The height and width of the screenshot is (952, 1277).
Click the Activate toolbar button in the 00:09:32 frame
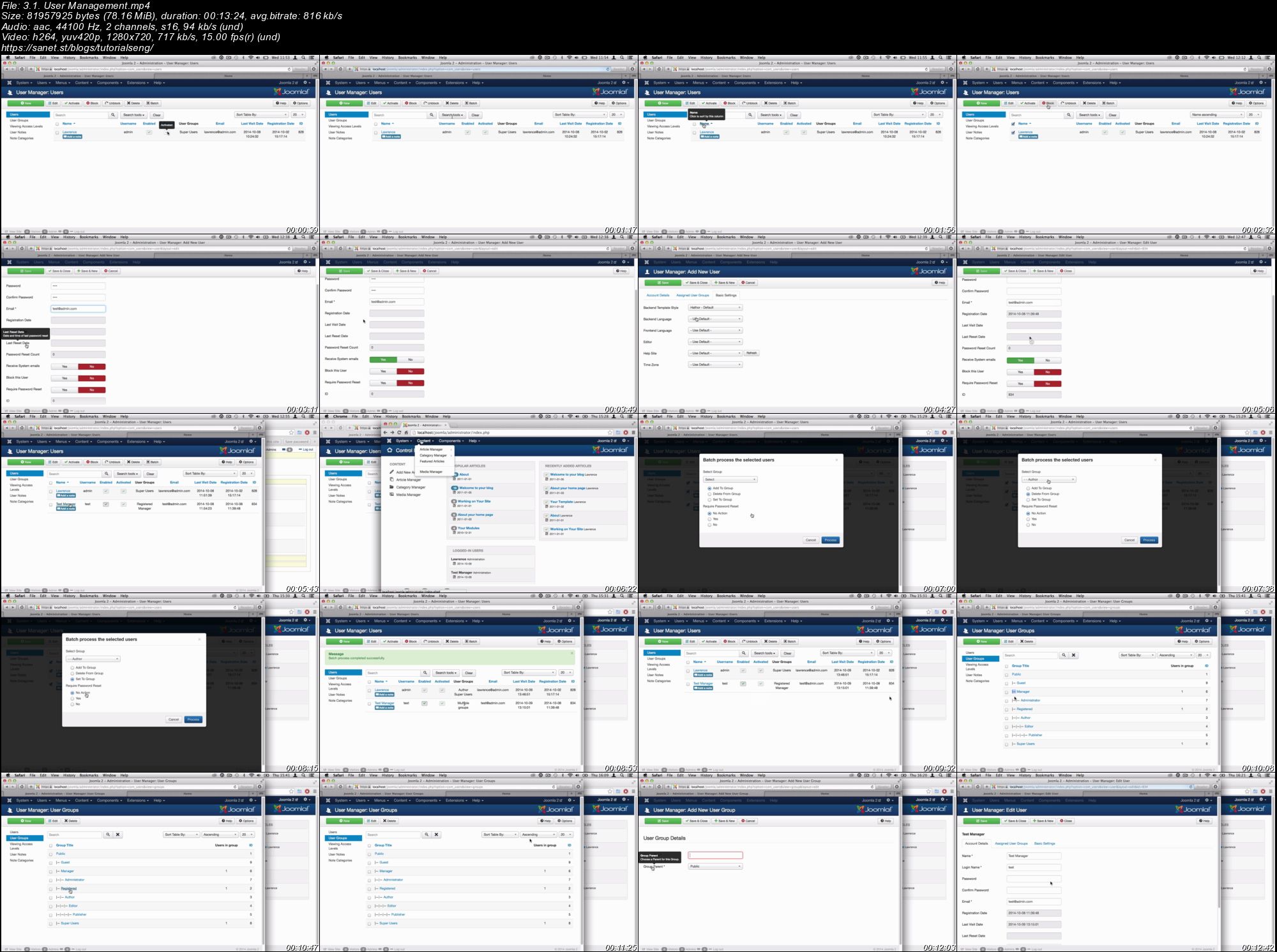tap(709, 641)
